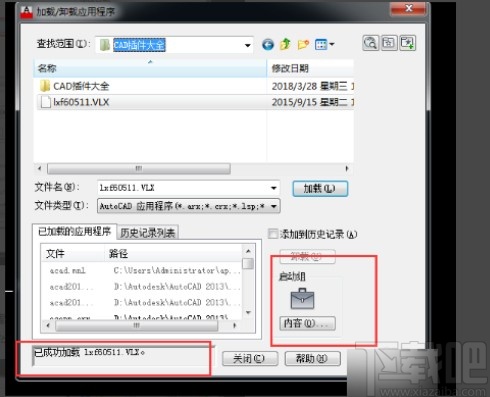Open the Views menu icon
This screenshot has width=490, height=397.
pos(324,44)
